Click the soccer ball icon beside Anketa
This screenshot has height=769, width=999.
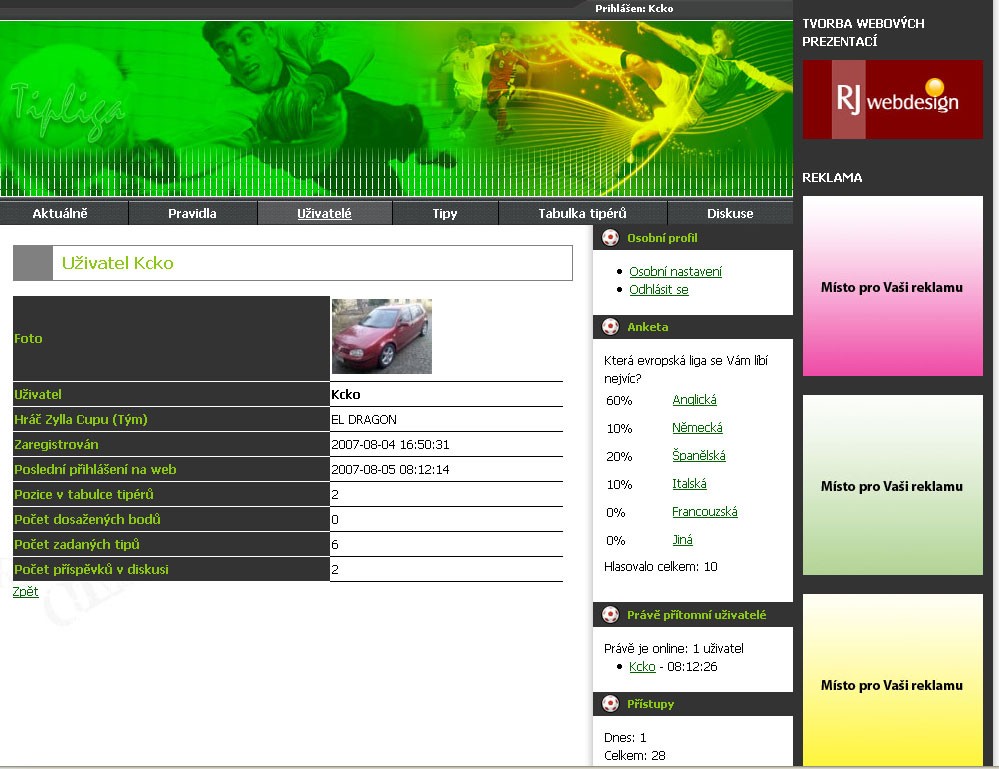tap(611, 327)
